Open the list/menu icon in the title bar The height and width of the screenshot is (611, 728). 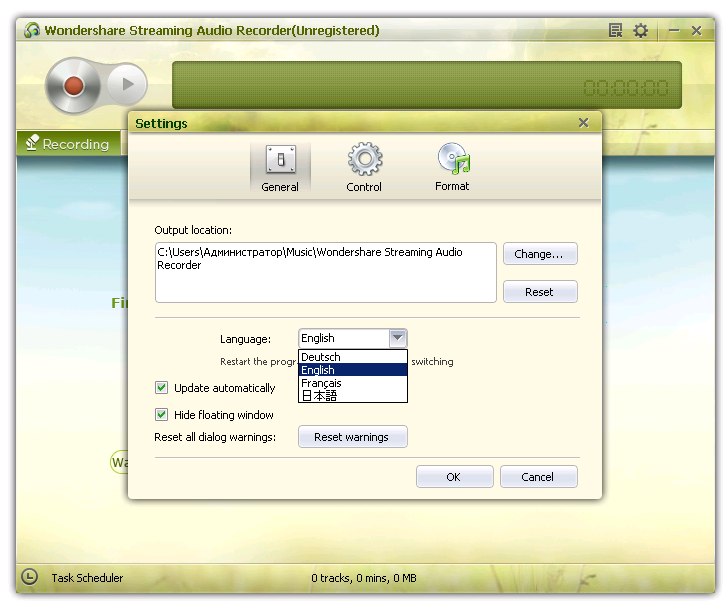(616, 31)
